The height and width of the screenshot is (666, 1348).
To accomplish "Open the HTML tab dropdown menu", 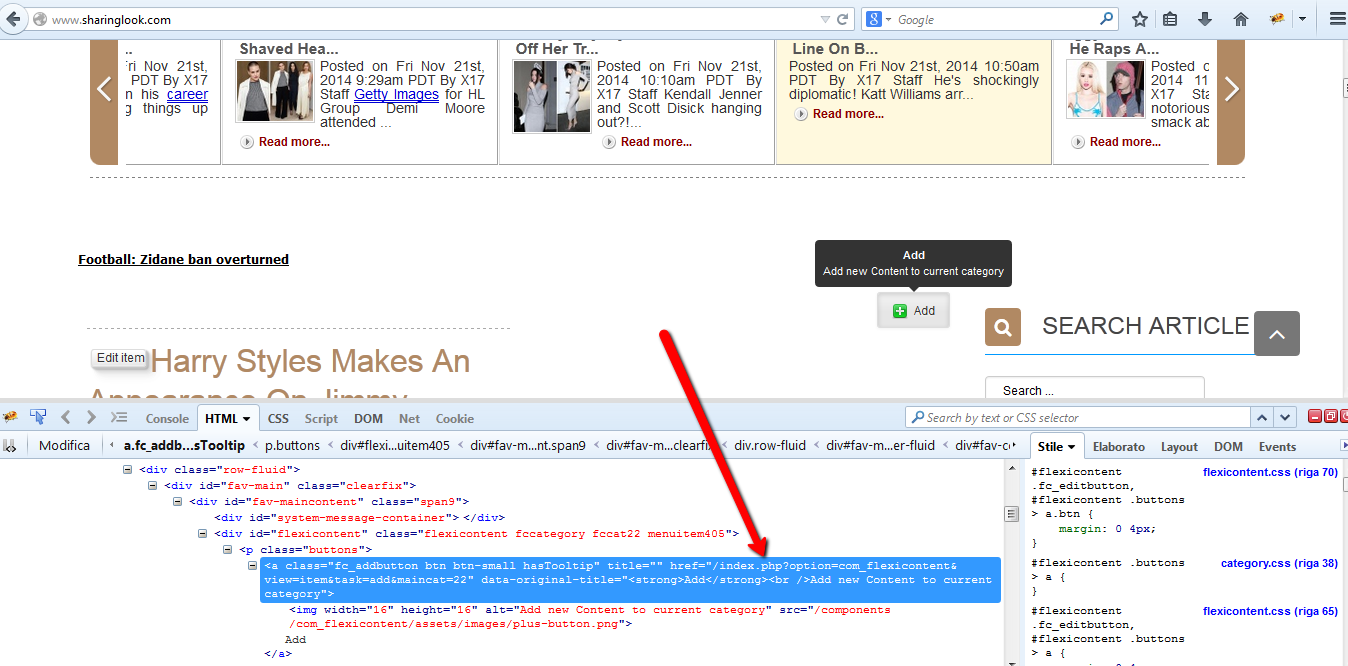I will coord(246,419).
